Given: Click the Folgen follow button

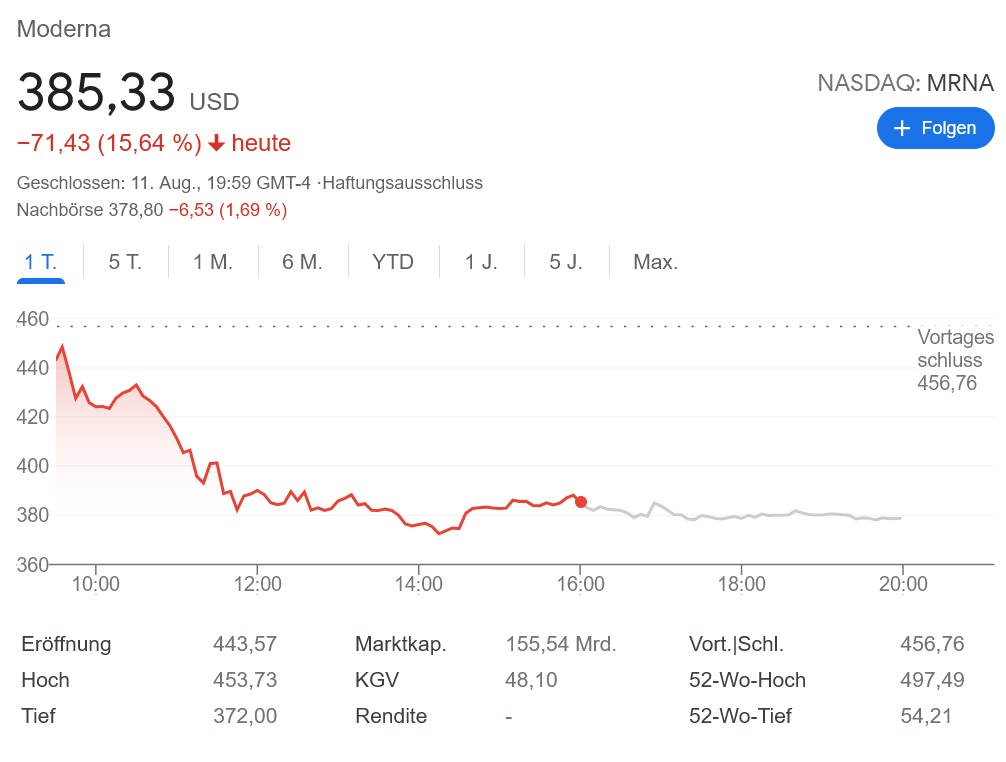Looking at the screenshot, I should coord(935,128).
